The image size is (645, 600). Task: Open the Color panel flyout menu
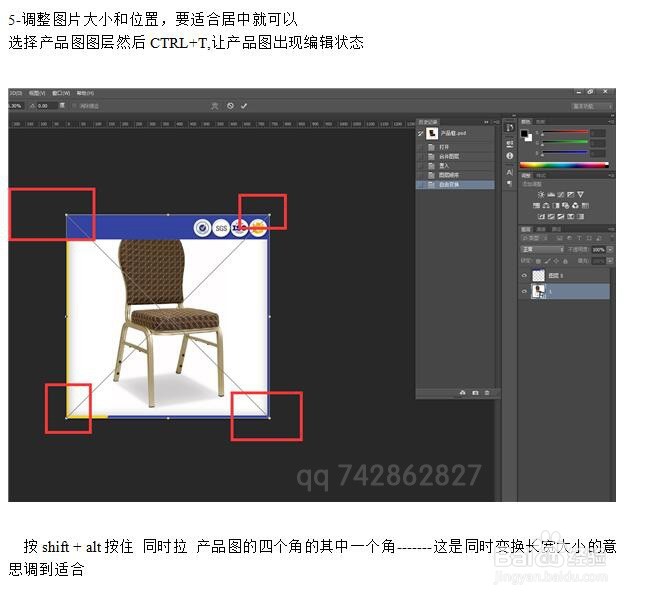click(x=611, y=122)
